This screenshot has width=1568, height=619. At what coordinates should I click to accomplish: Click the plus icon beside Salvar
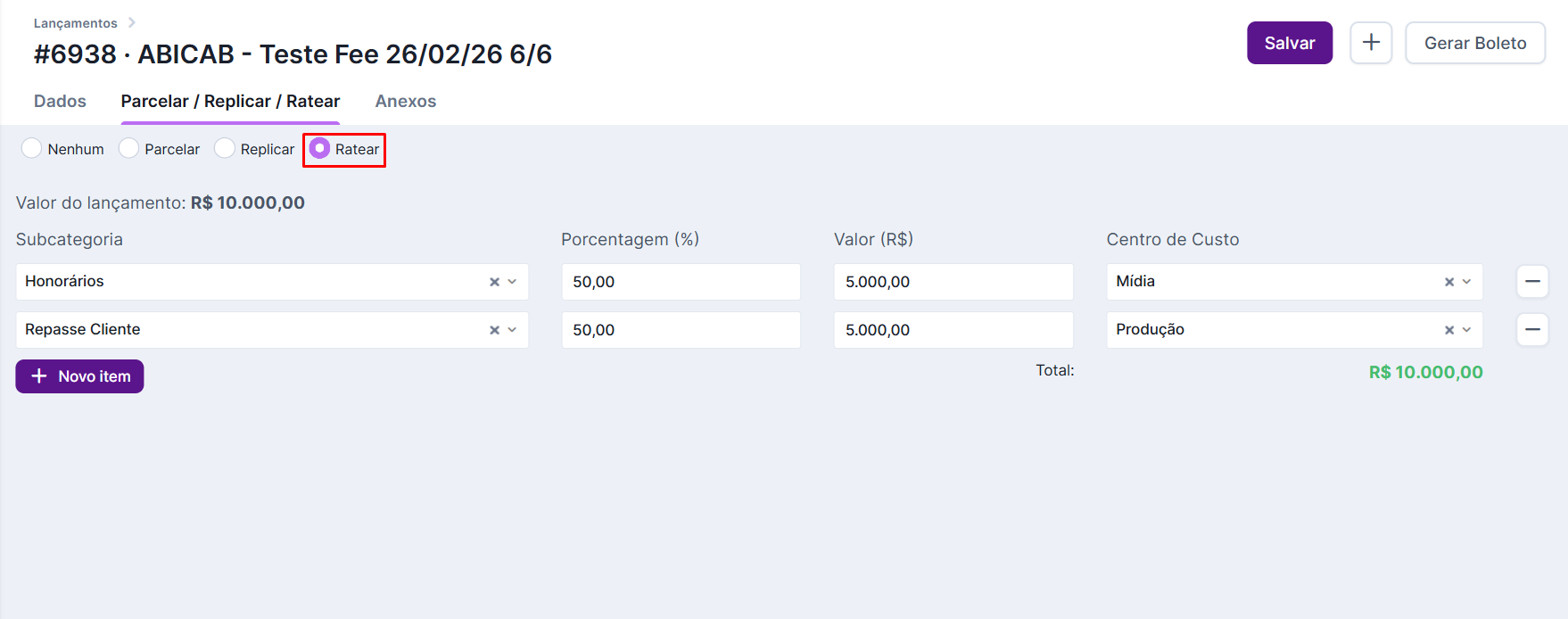pos(1371,43)
